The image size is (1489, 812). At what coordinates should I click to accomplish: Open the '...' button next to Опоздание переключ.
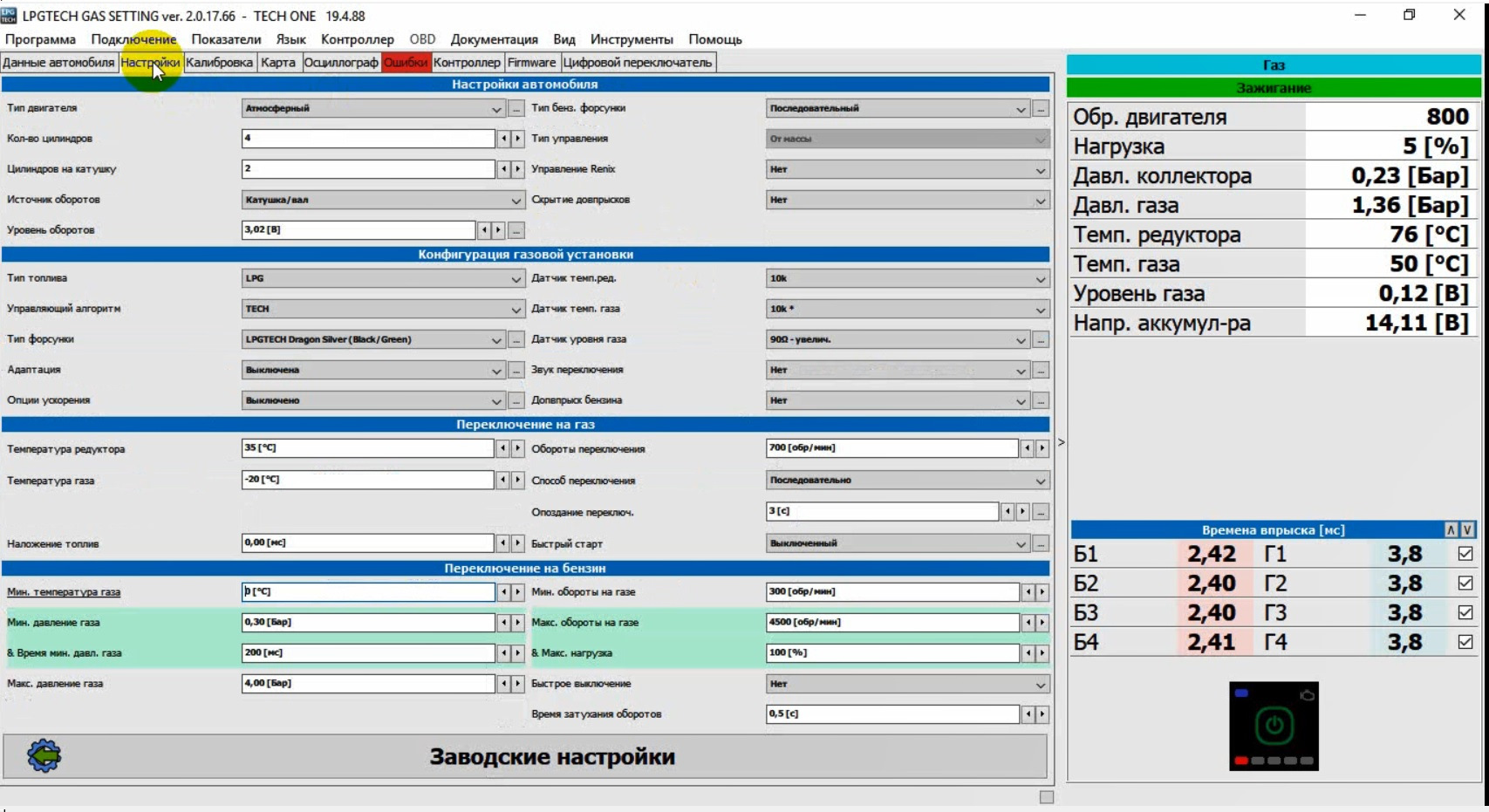(x=1041, y=512)
